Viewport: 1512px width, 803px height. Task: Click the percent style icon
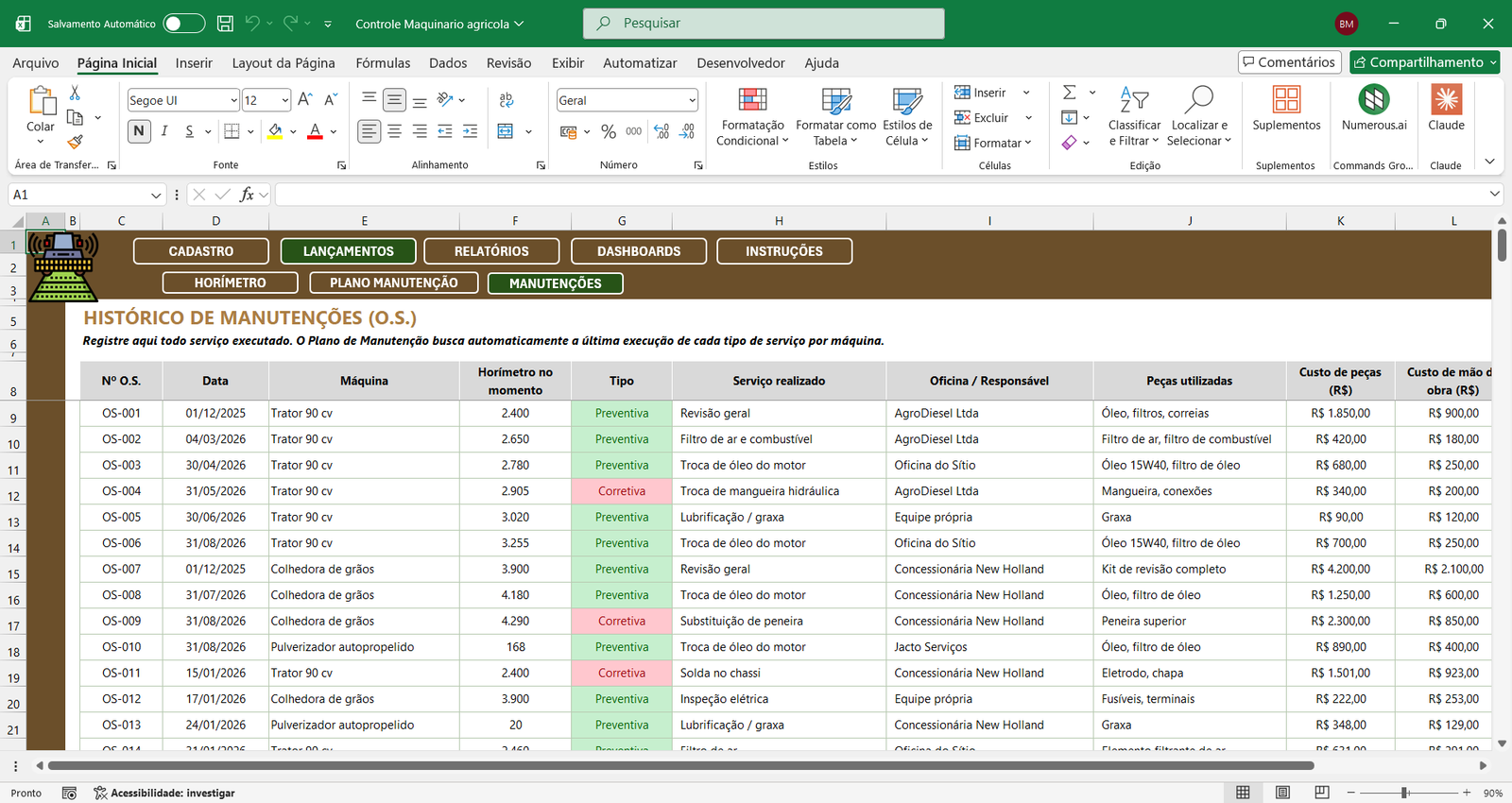point(609,131)
